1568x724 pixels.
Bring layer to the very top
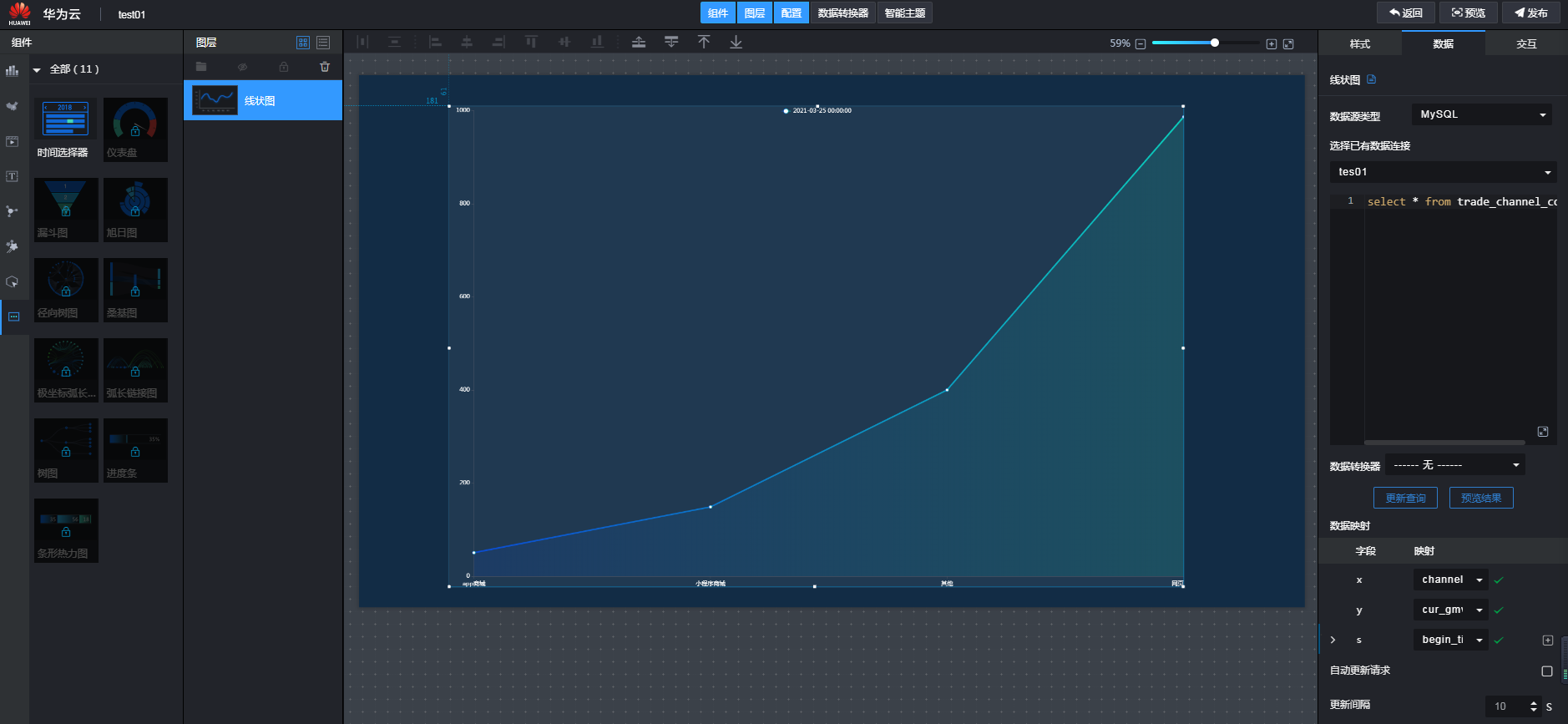[704, 42]
